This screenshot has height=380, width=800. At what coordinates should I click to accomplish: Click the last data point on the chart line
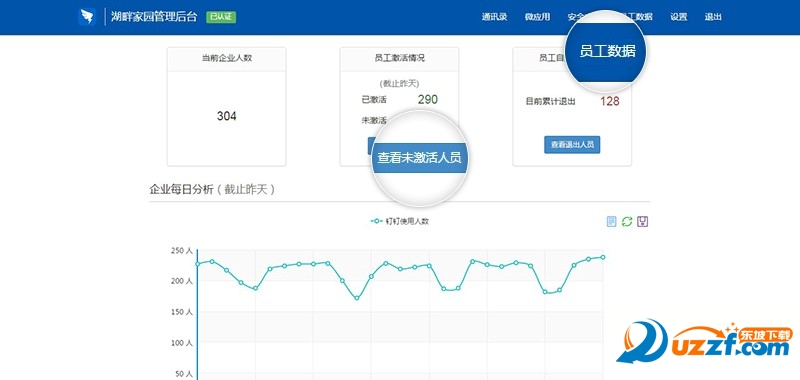pos(603,257)
